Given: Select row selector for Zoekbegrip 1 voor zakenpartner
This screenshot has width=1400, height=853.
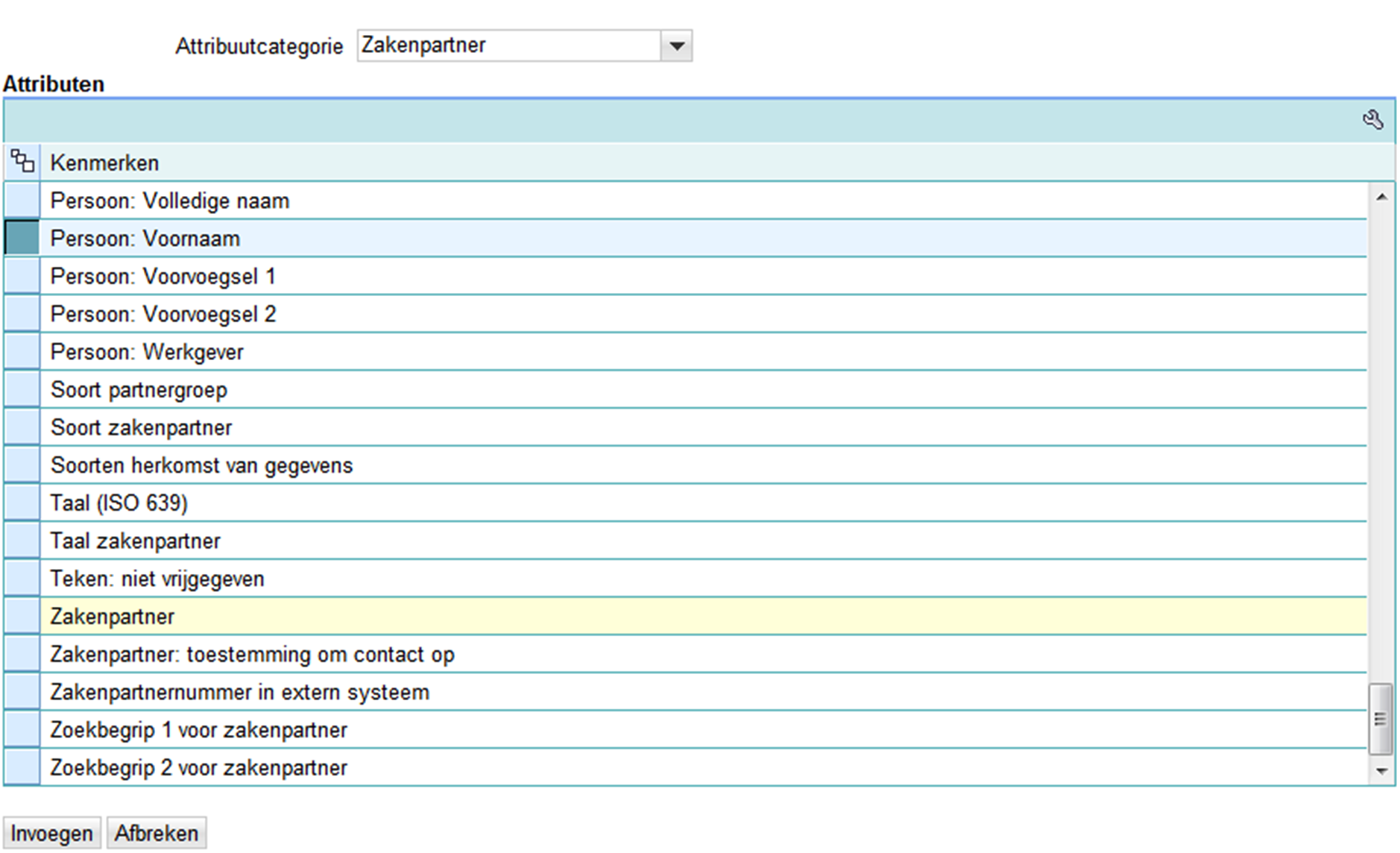Looking at the screenshot, I should tap(22, 730).
